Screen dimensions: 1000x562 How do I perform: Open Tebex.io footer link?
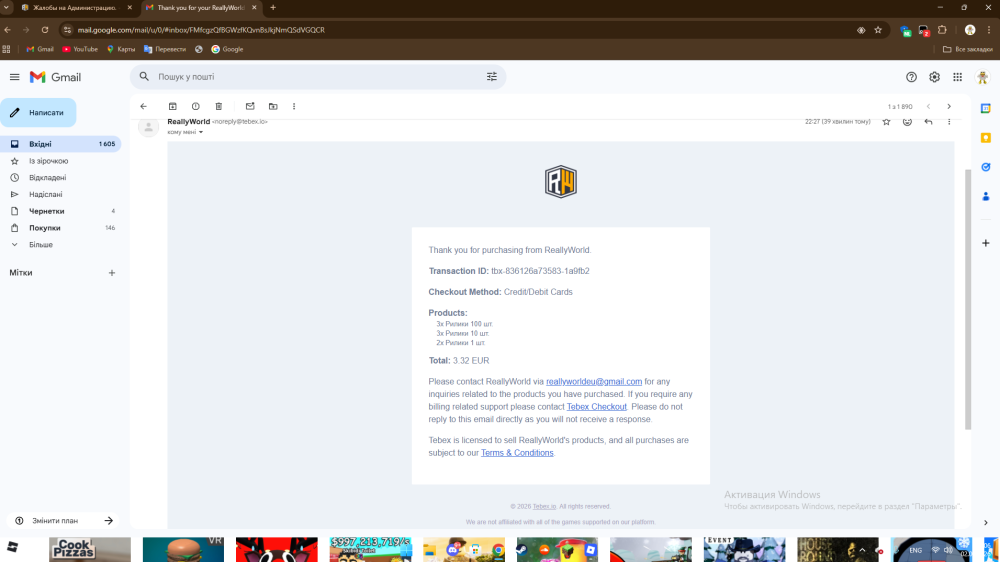pyautogui.click(x=544, y=507)
